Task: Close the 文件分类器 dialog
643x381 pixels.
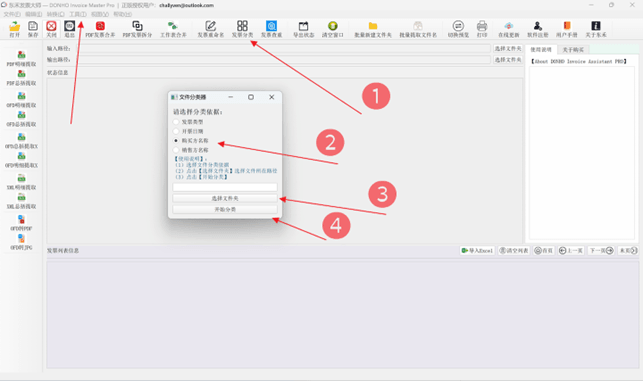Action: coord(271,97)
